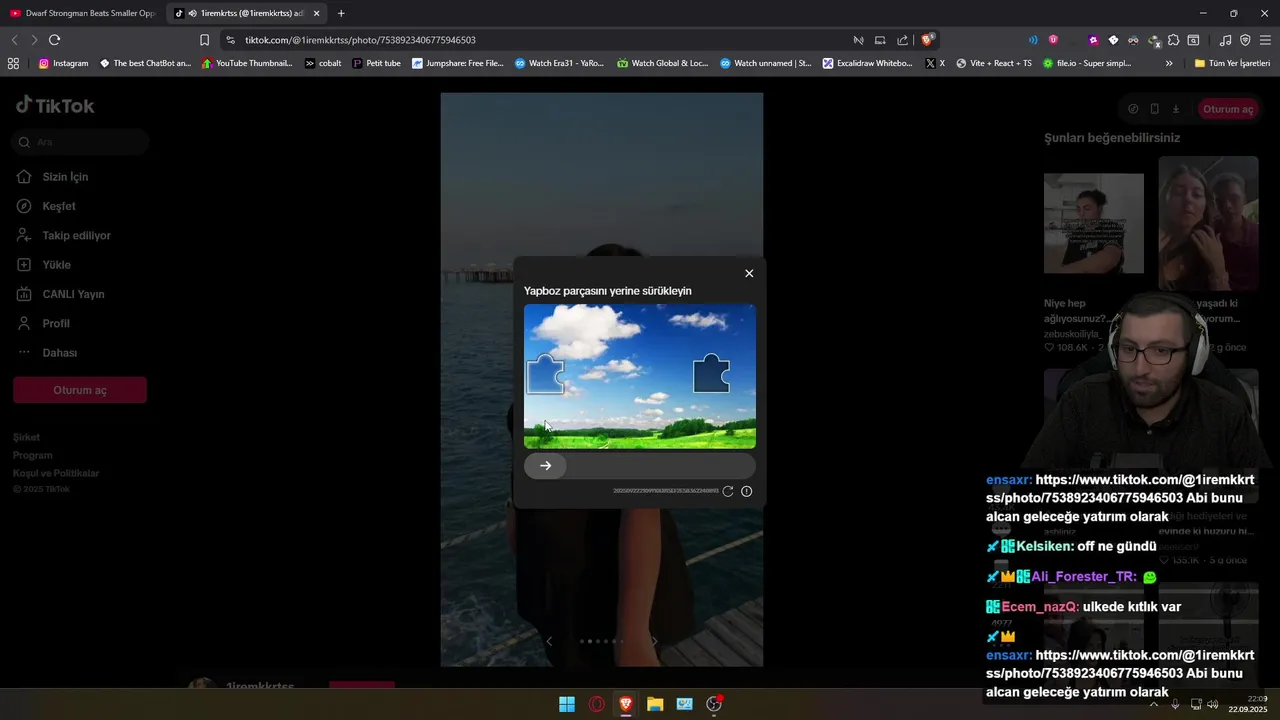
Task: Open a new browser tab
Action: (341, 13)
